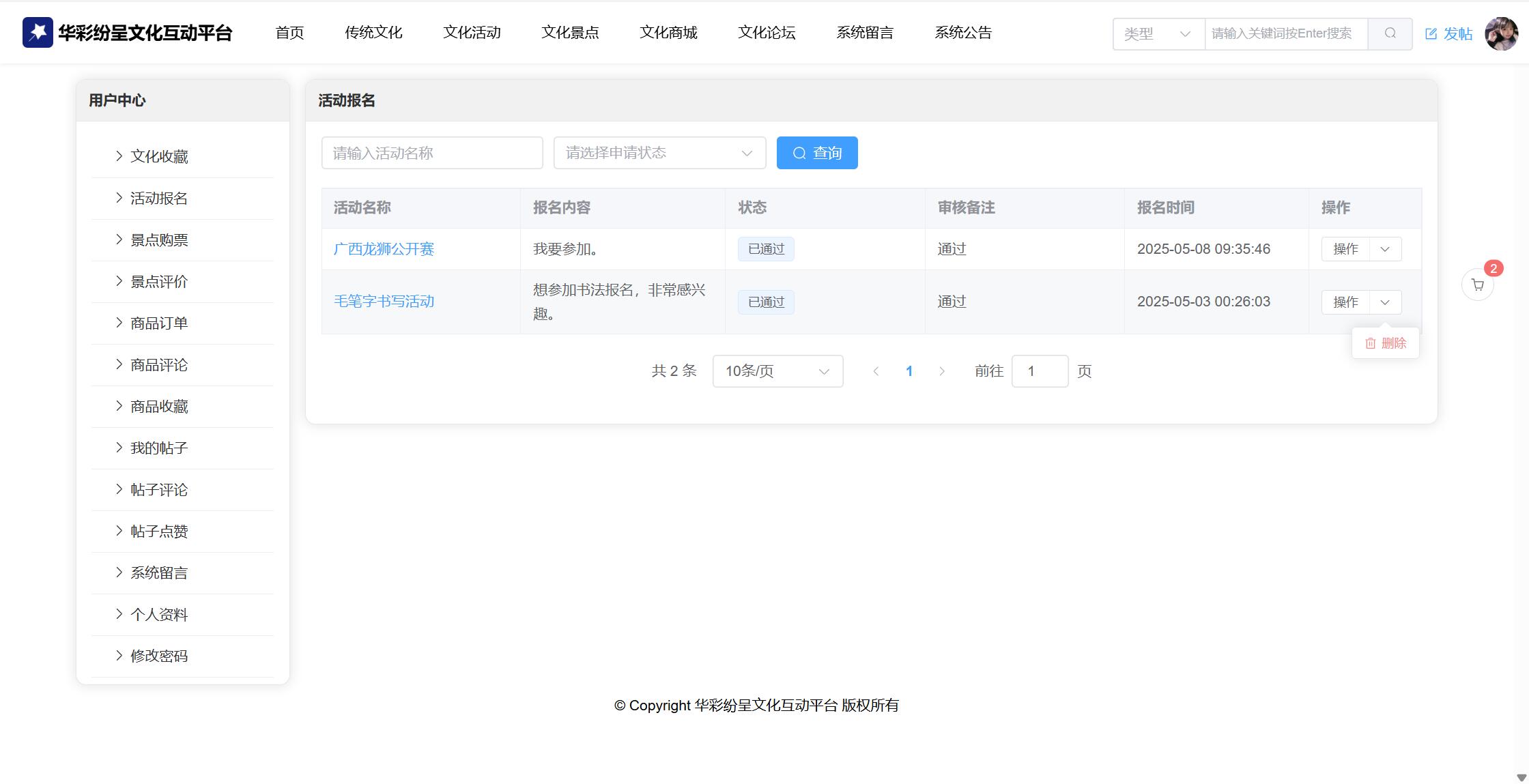Open the 毛笔字书写活动 link

coord(384,302)
